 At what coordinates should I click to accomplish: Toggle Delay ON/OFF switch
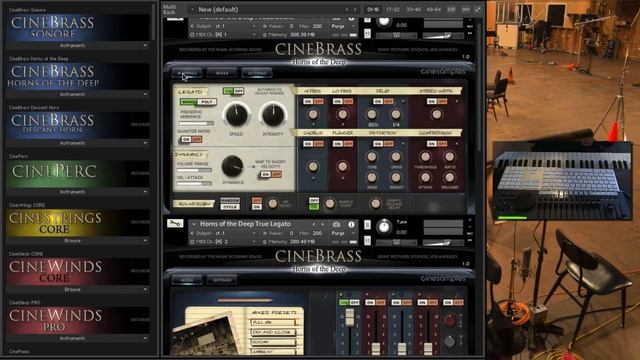click(x=383, y=101)
